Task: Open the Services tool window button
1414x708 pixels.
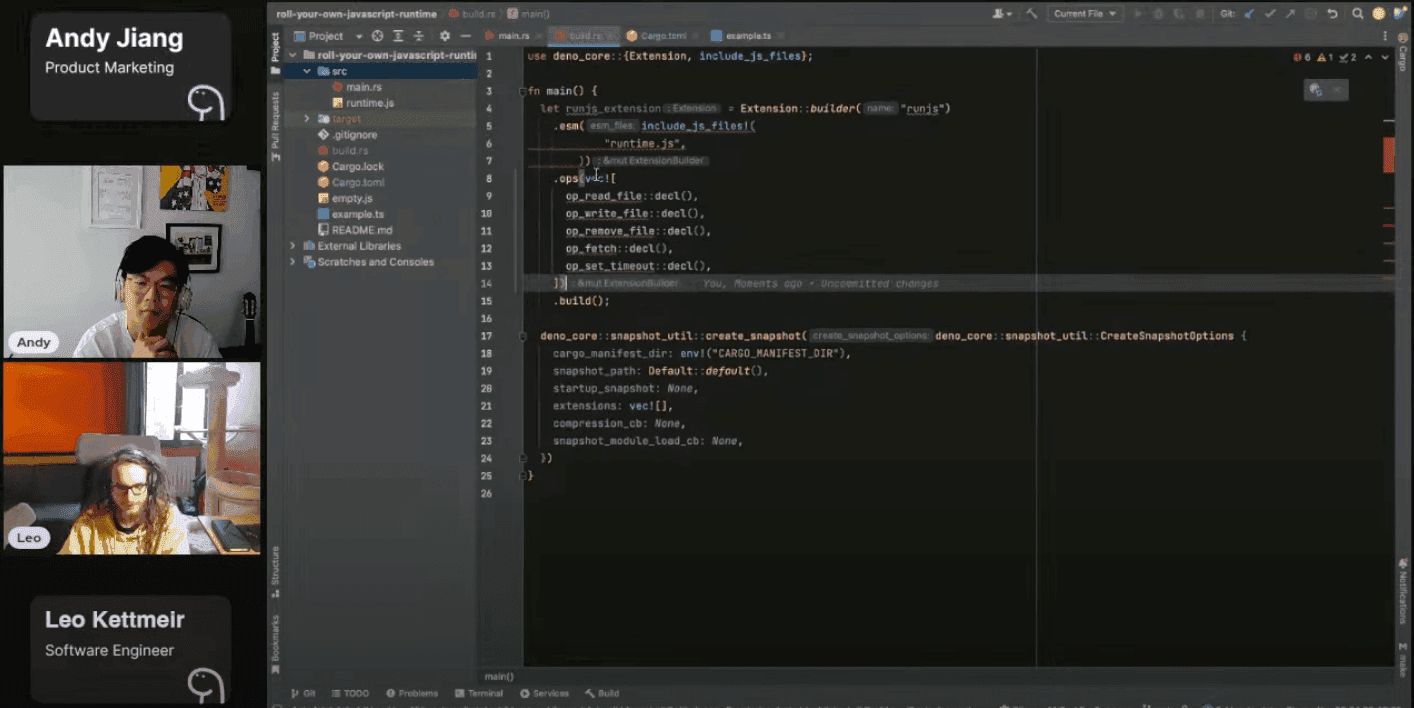Action: pyautogui.click(x=544, y=693)
